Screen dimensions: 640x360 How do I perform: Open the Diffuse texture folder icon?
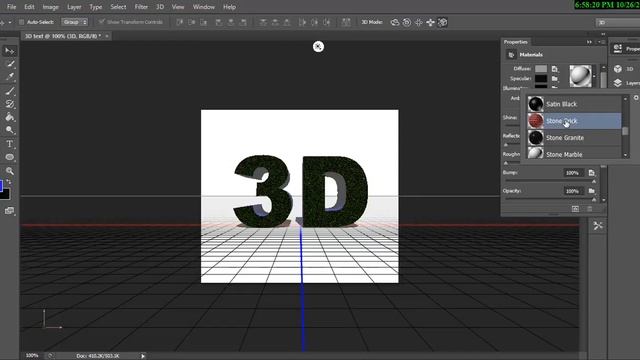555,69
